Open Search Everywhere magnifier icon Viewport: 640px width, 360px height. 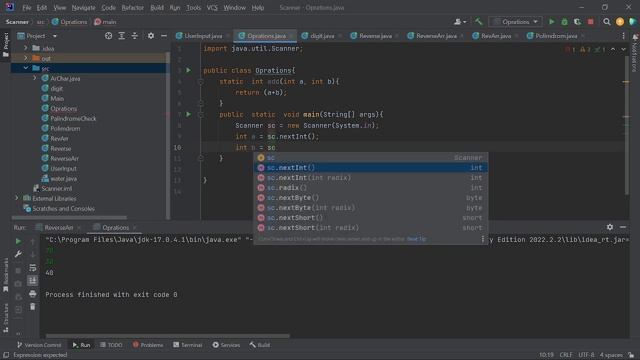point(607,22)
